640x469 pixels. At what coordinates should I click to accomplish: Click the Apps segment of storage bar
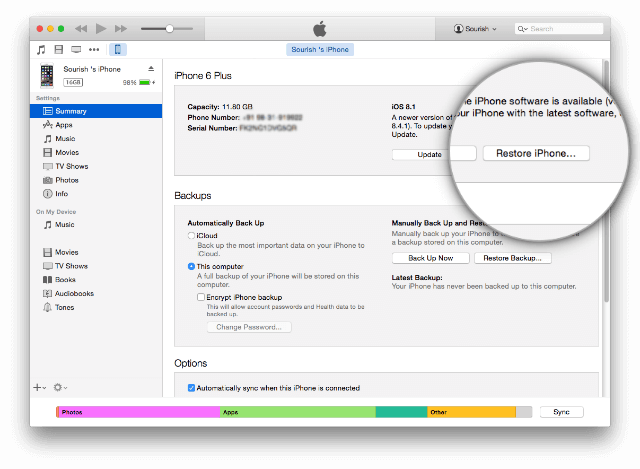click(x=298, y=412)
